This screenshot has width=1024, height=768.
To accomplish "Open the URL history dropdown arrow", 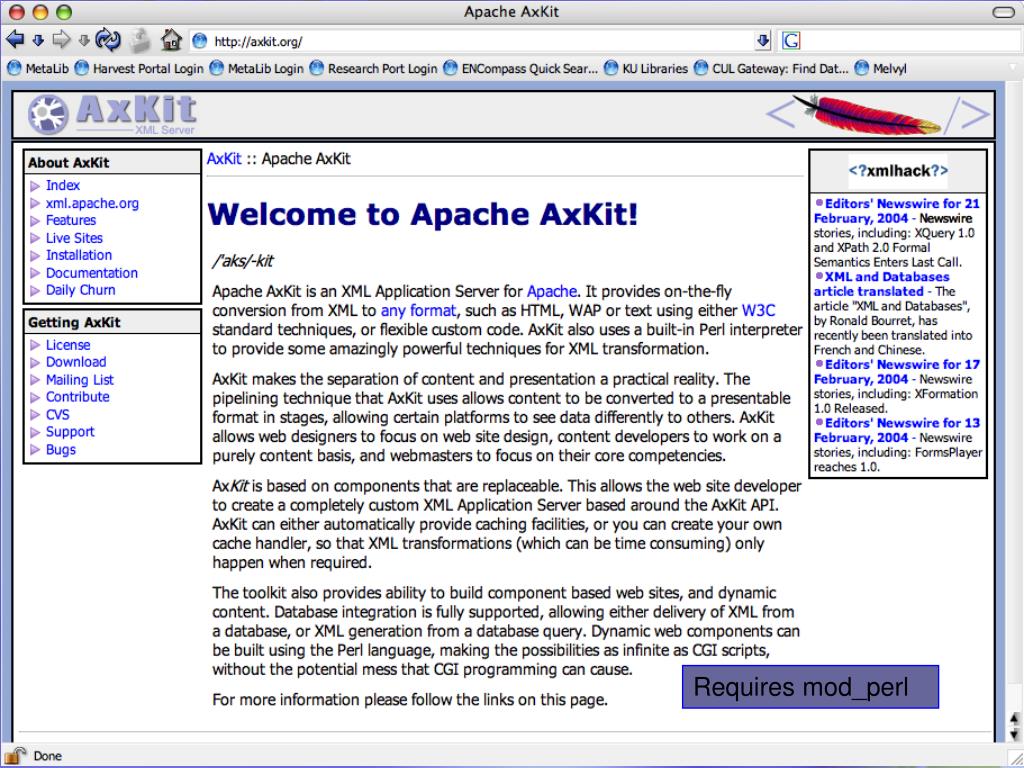I will point(763,41).
